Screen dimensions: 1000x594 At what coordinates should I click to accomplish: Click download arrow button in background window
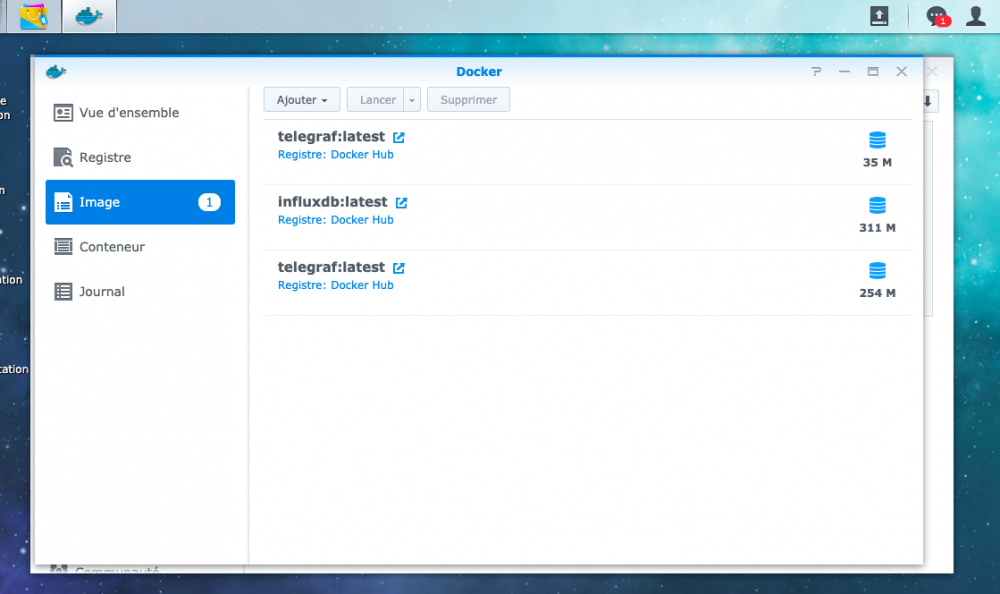(x=929, y=101)
